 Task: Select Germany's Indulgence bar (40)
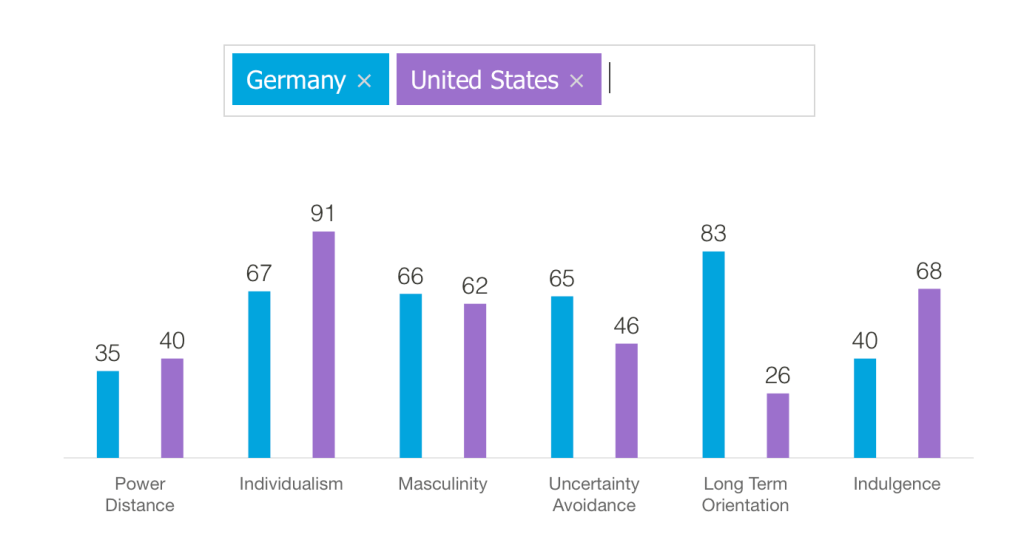(865, 408)
